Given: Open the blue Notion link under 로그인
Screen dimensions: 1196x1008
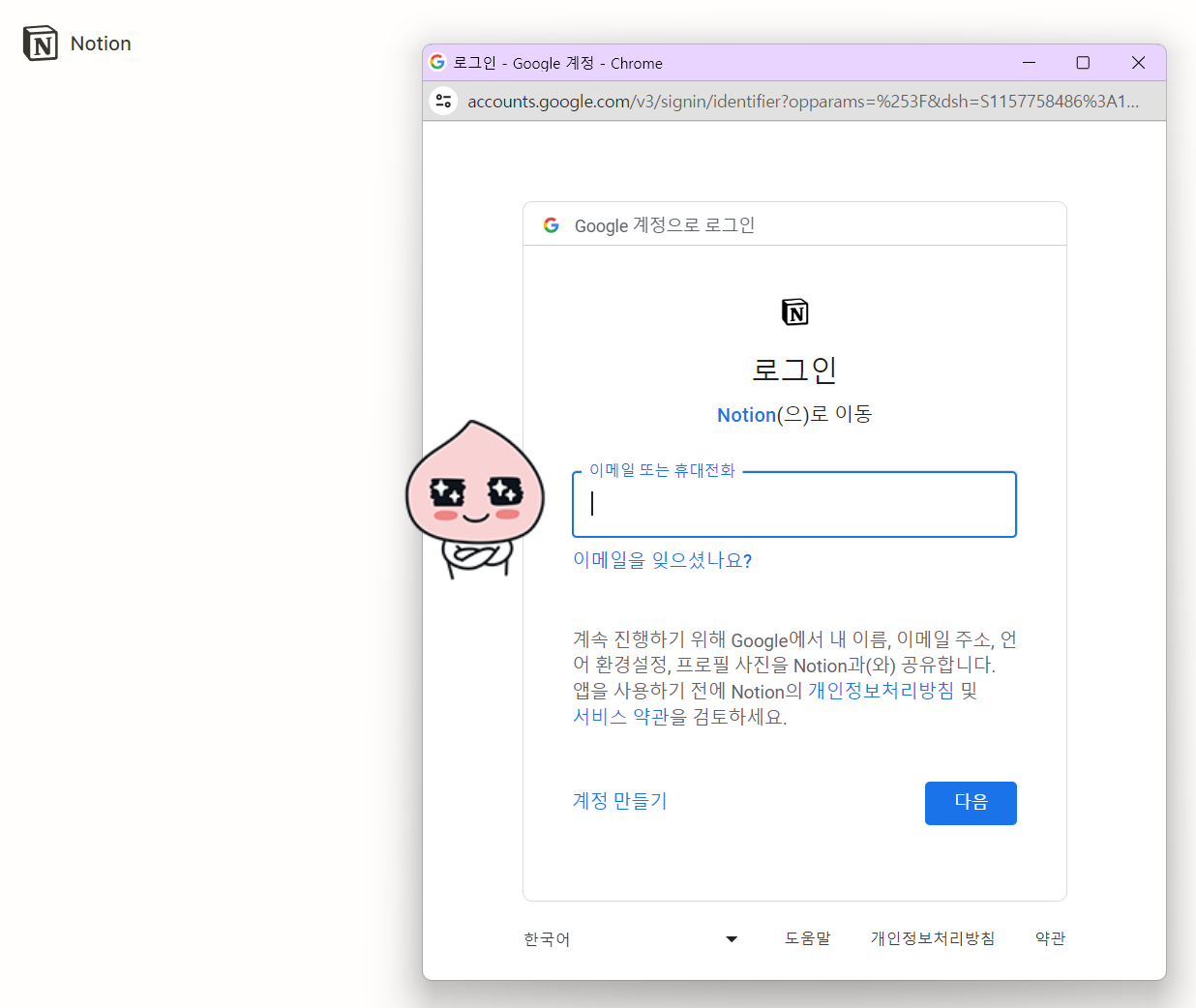Looking at the screenshot, I should (x=746, y=415).
